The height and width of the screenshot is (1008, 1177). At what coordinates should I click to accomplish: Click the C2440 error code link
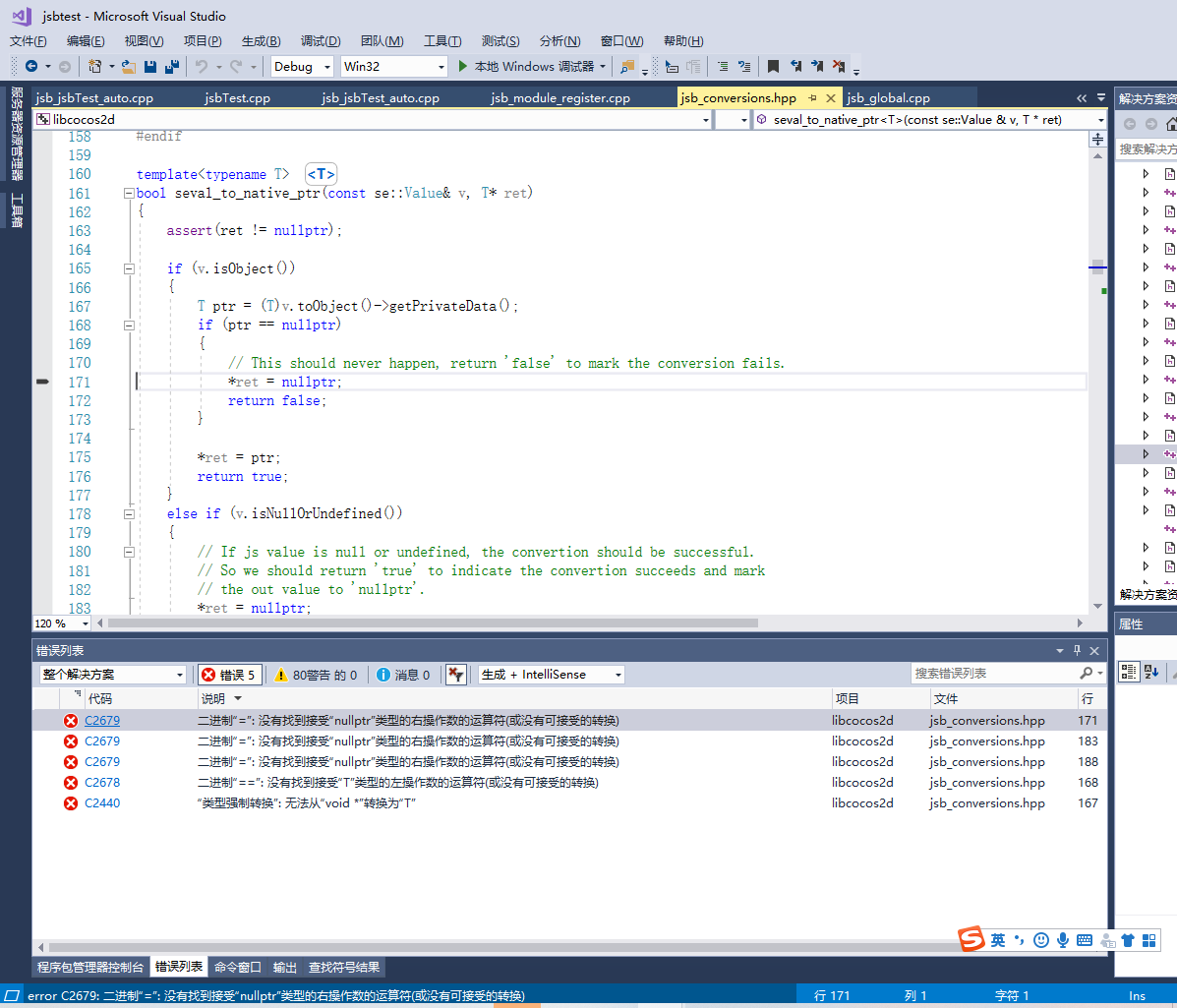pyautogui.click(x=102, y=803)
